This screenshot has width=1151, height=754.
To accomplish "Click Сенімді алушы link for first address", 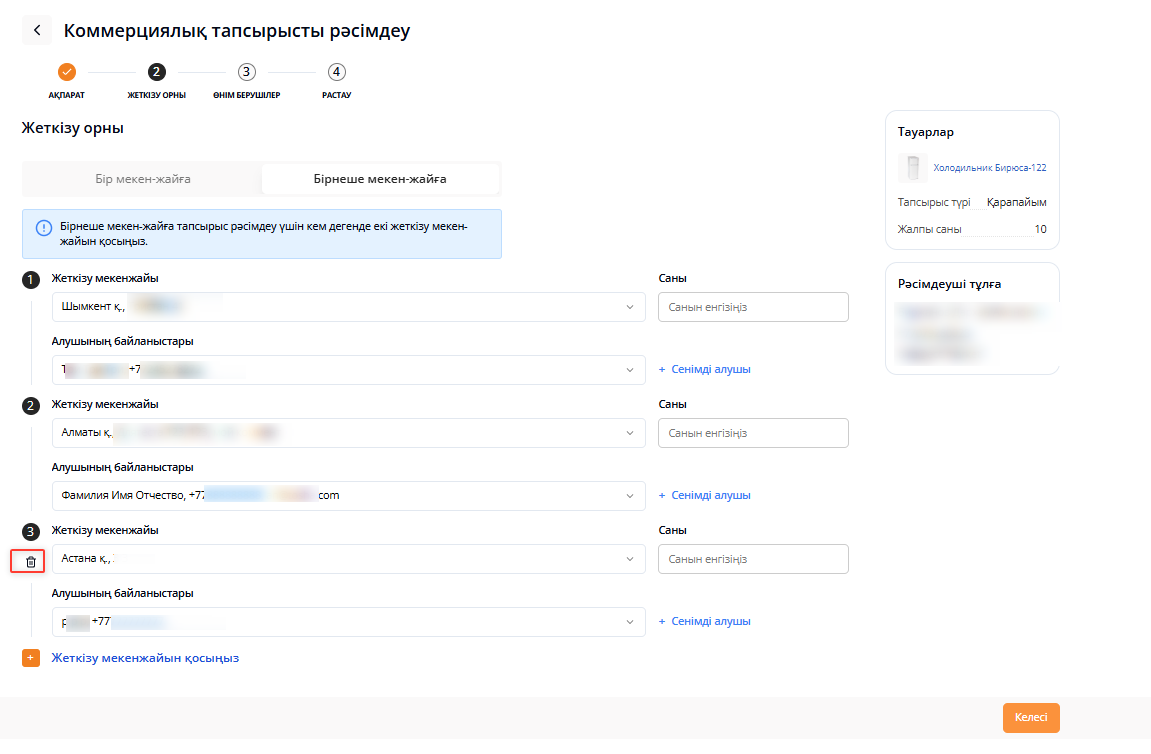I will click(x=705, y=370).
